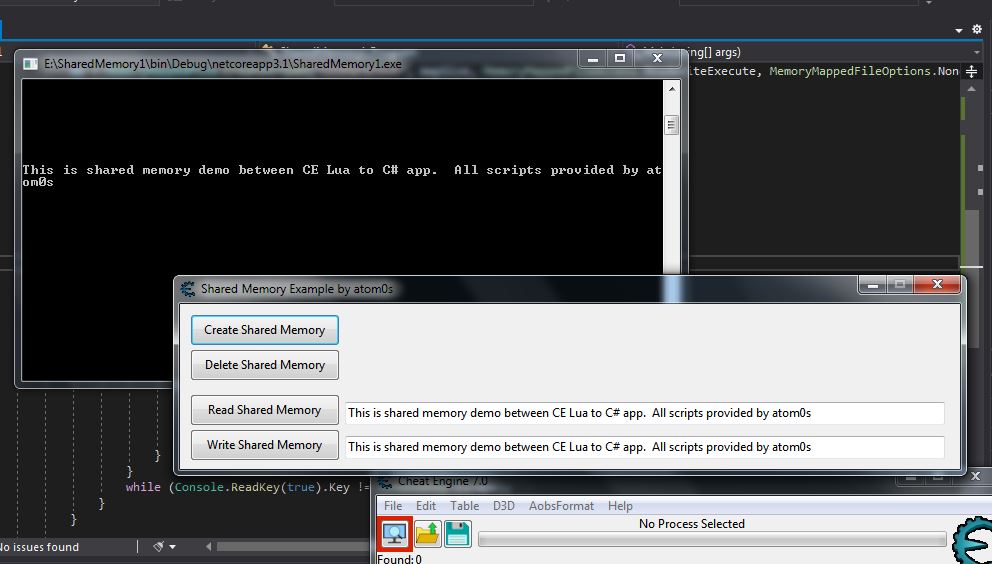Focus the Read Shared Memory text field
992x564 pixels.
(645, 413)
